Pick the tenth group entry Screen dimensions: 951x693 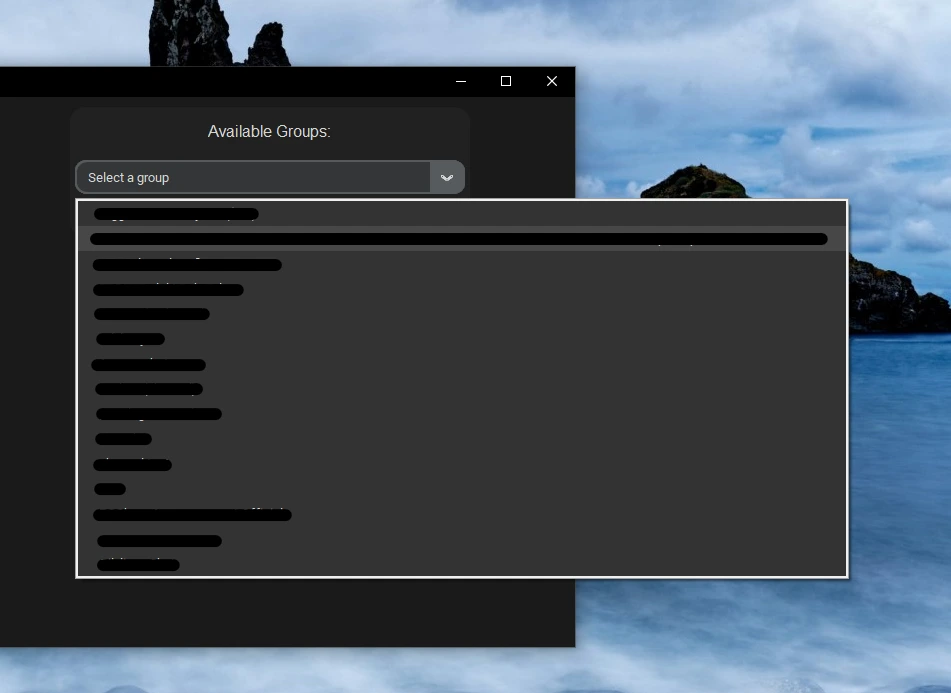click(123, 439)
